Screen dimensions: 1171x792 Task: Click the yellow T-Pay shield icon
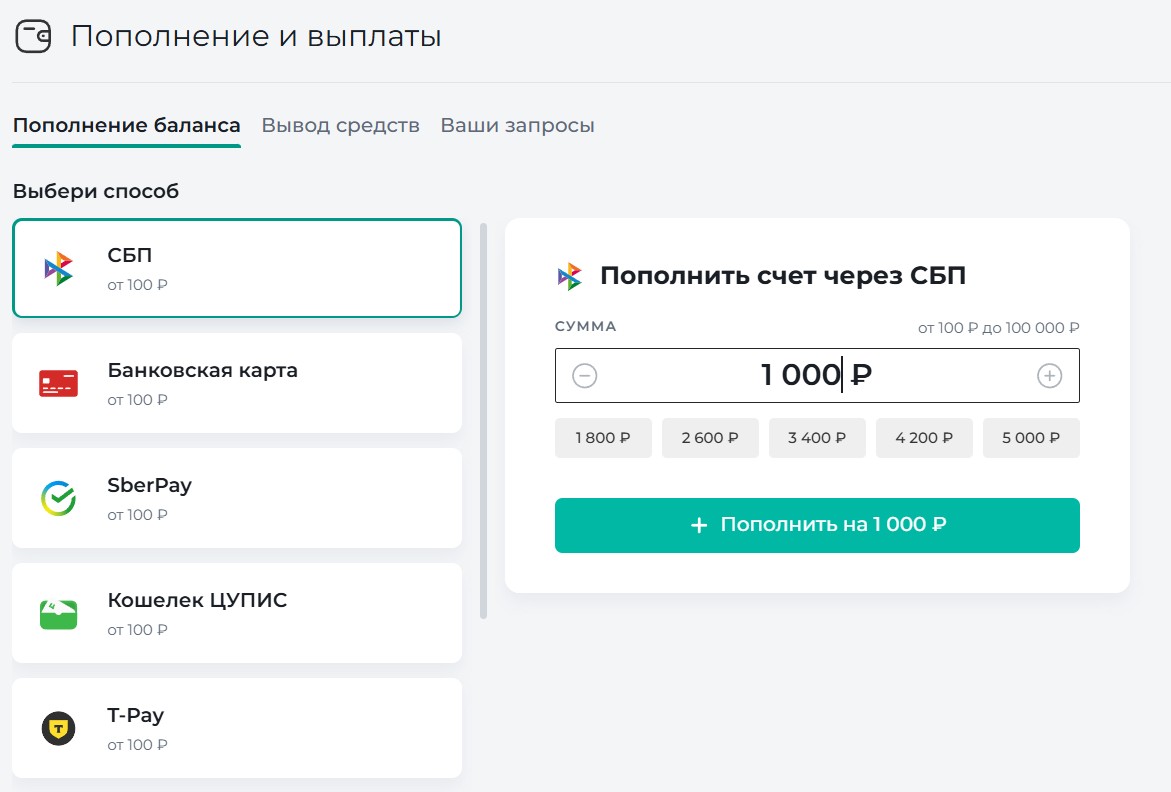[x=58, y=728]
